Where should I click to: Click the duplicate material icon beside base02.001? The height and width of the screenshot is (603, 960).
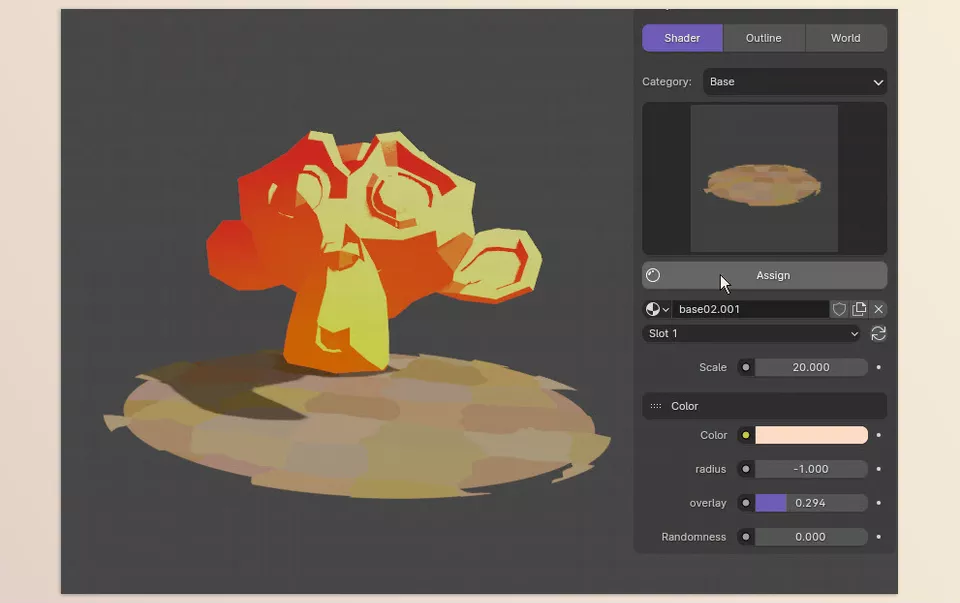[x=858, y=309]
